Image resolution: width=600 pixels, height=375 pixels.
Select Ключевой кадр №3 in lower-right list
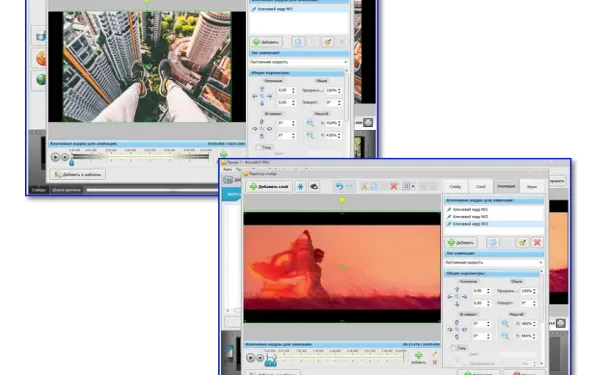point(494,224)
